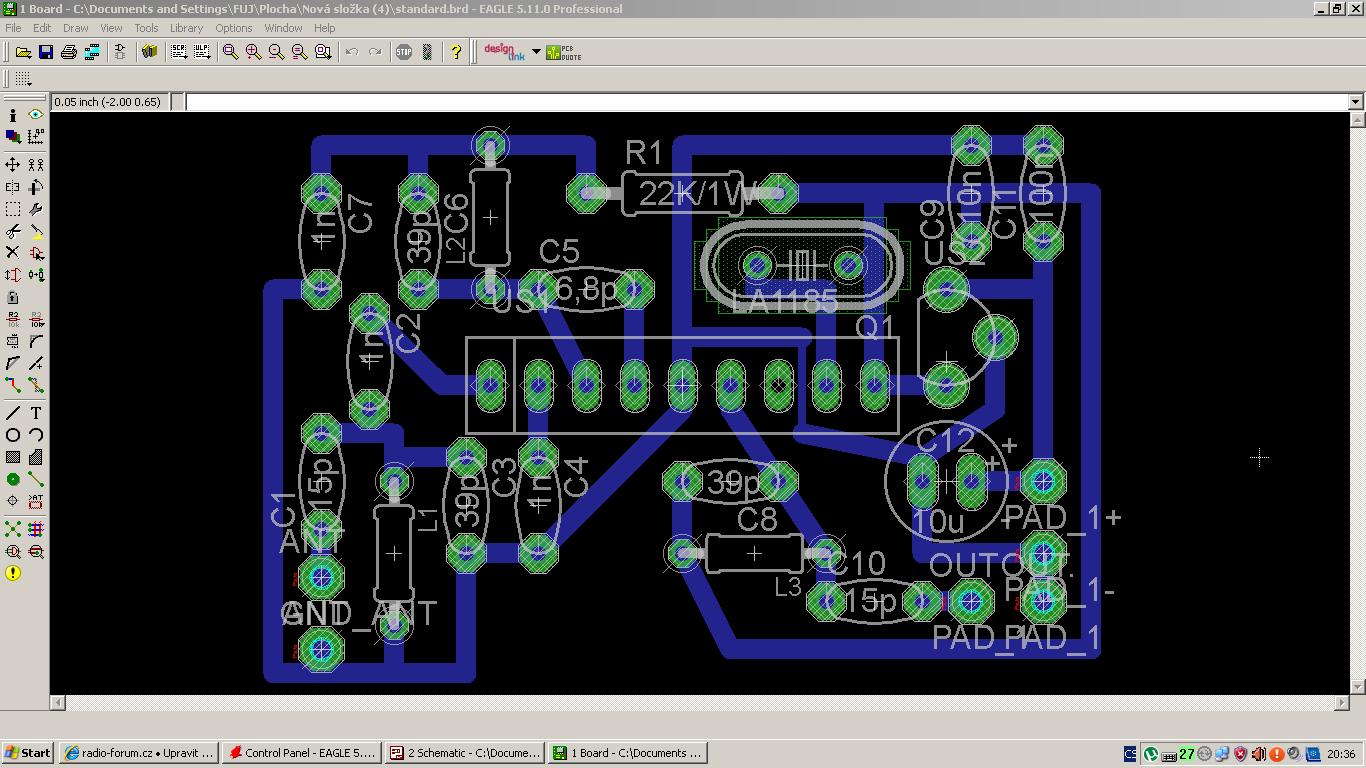Viewport: 1366px width, 768px height.
Task: Open the Tools menu
Action: [146, 28]
